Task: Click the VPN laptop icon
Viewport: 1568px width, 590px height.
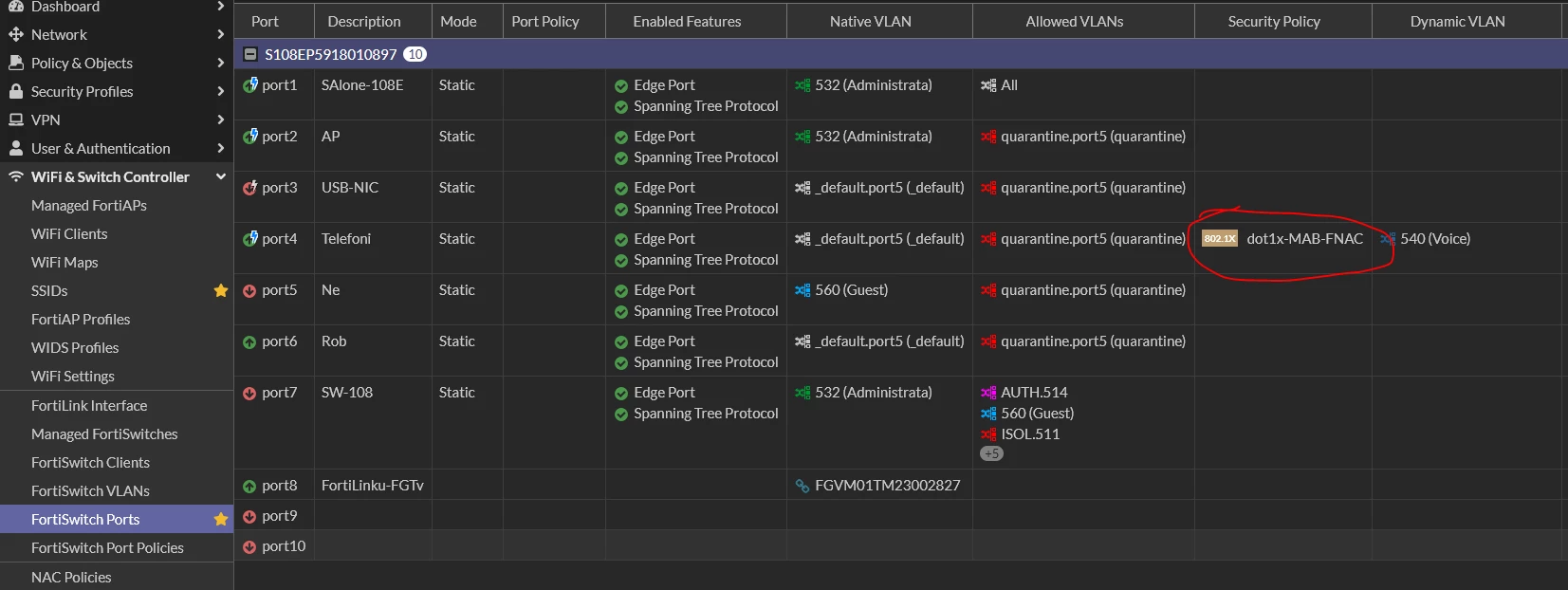Action: pyautogui.click(x=15, y=120)
